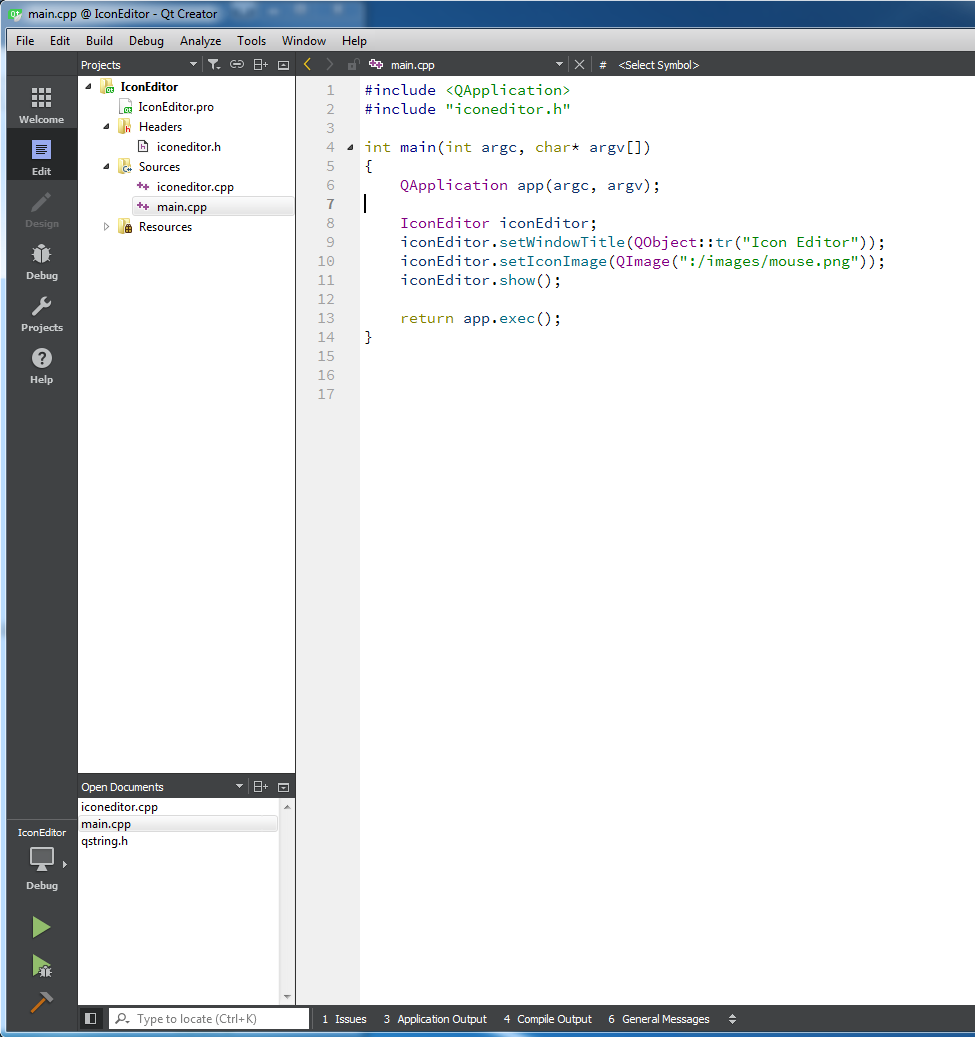Viewport: 975px width, 1037px height.
Task: Open the Help mode
Action: pos(41,366)
